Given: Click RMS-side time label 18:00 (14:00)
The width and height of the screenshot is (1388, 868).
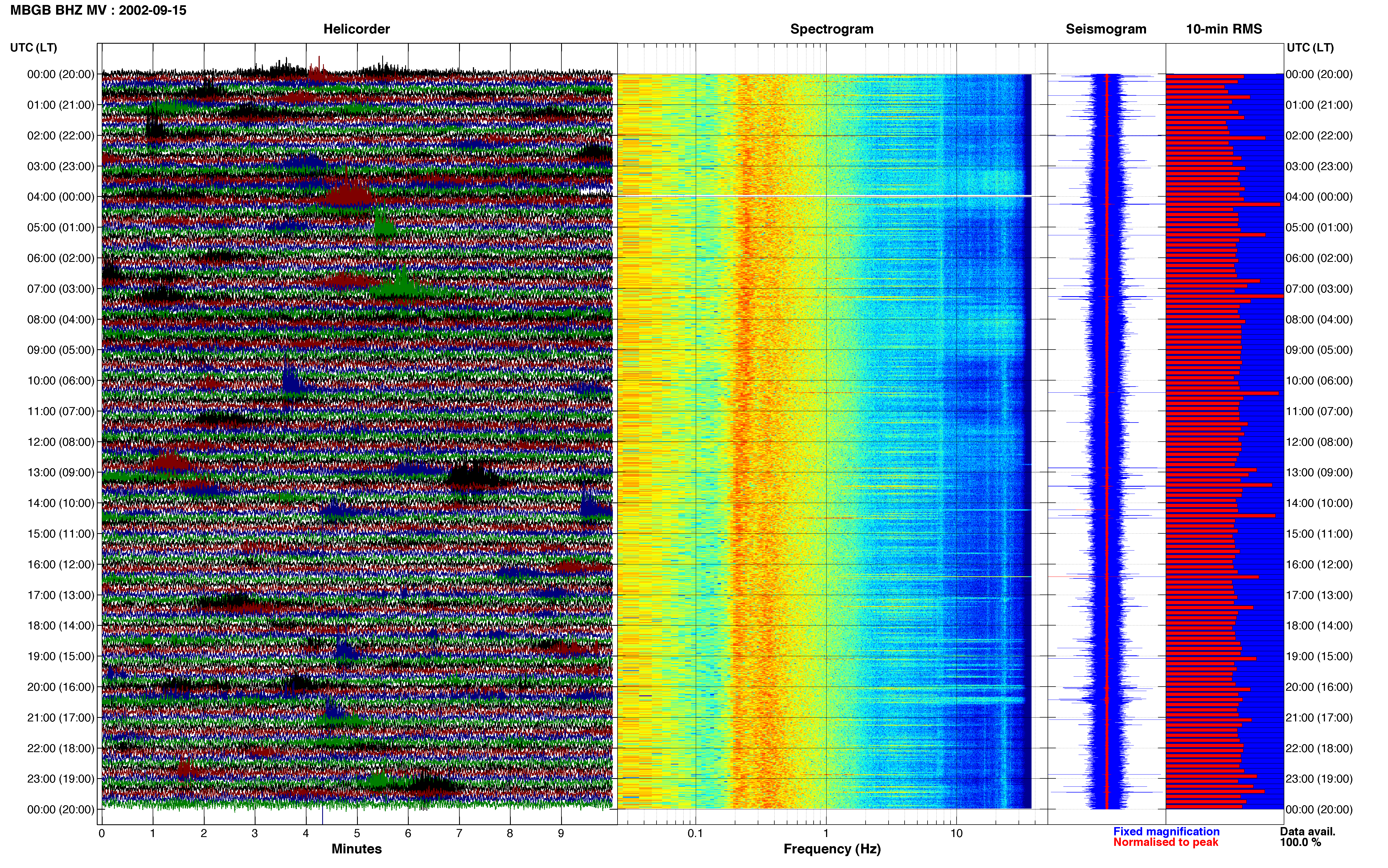Looking at the screenshot, I should pos(1319,626).
